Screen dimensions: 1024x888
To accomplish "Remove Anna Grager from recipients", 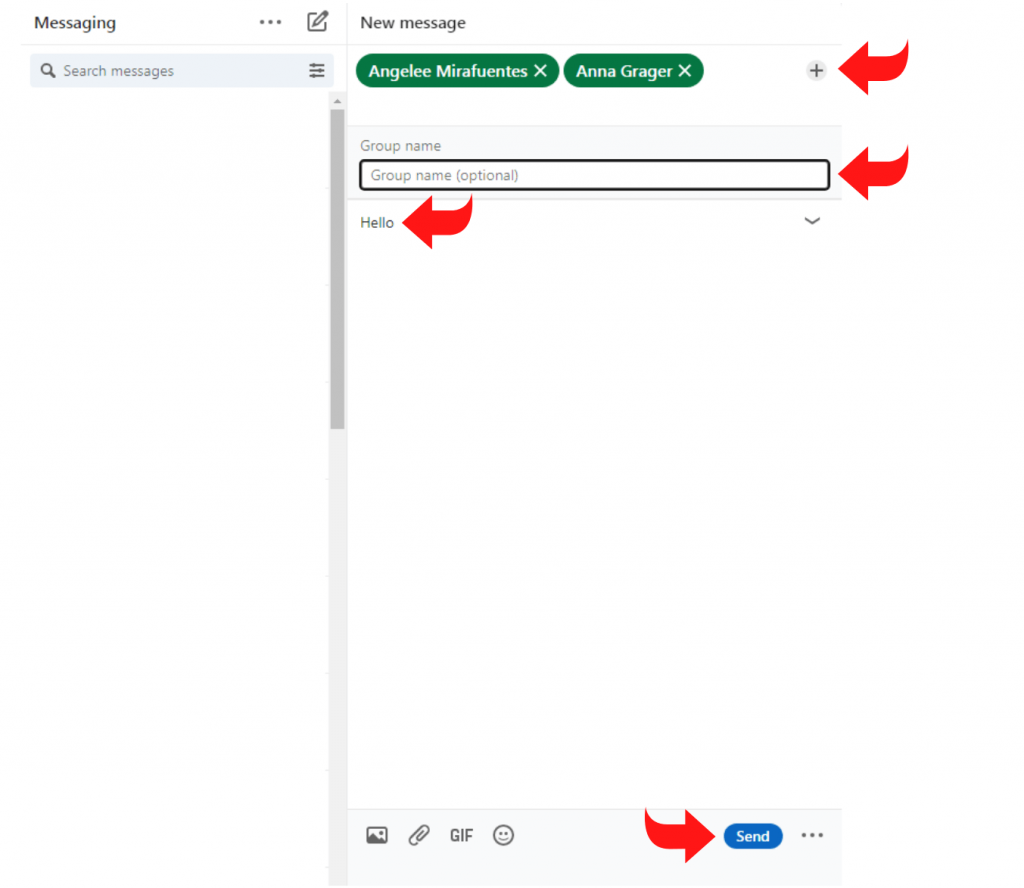I will click(685, 70).
